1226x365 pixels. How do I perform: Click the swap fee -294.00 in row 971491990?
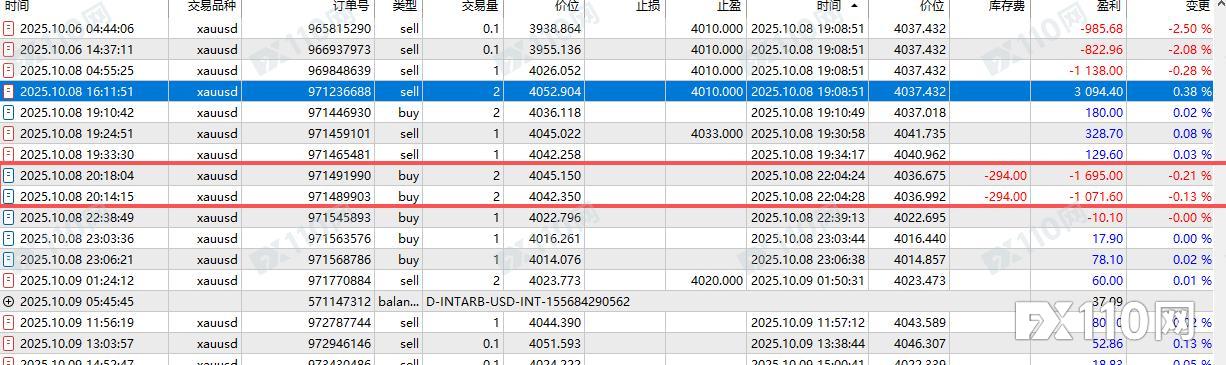[x=1005, y=175]
